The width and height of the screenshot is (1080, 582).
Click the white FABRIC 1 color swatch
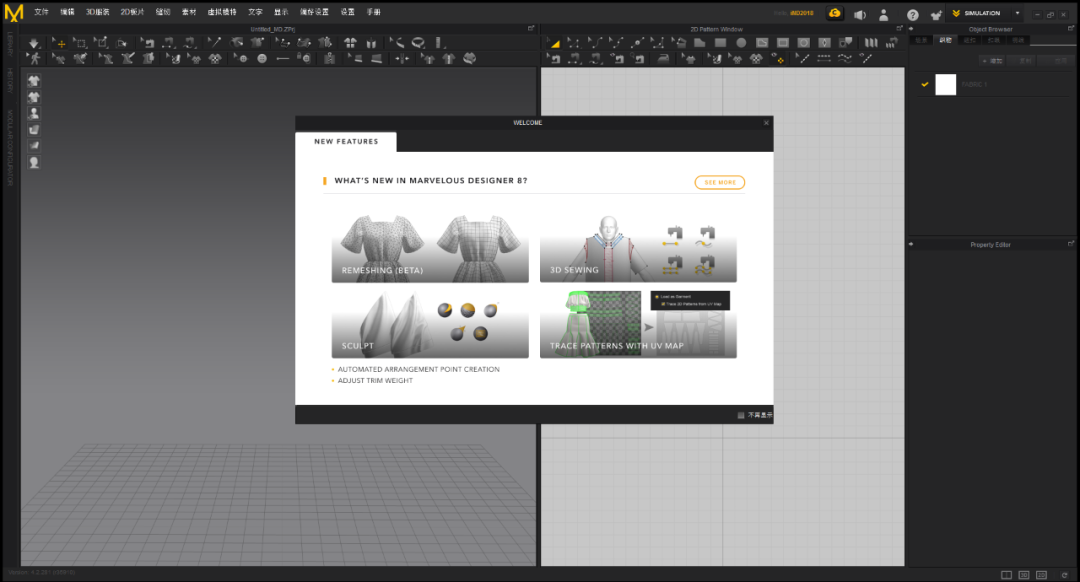(946, 85)
